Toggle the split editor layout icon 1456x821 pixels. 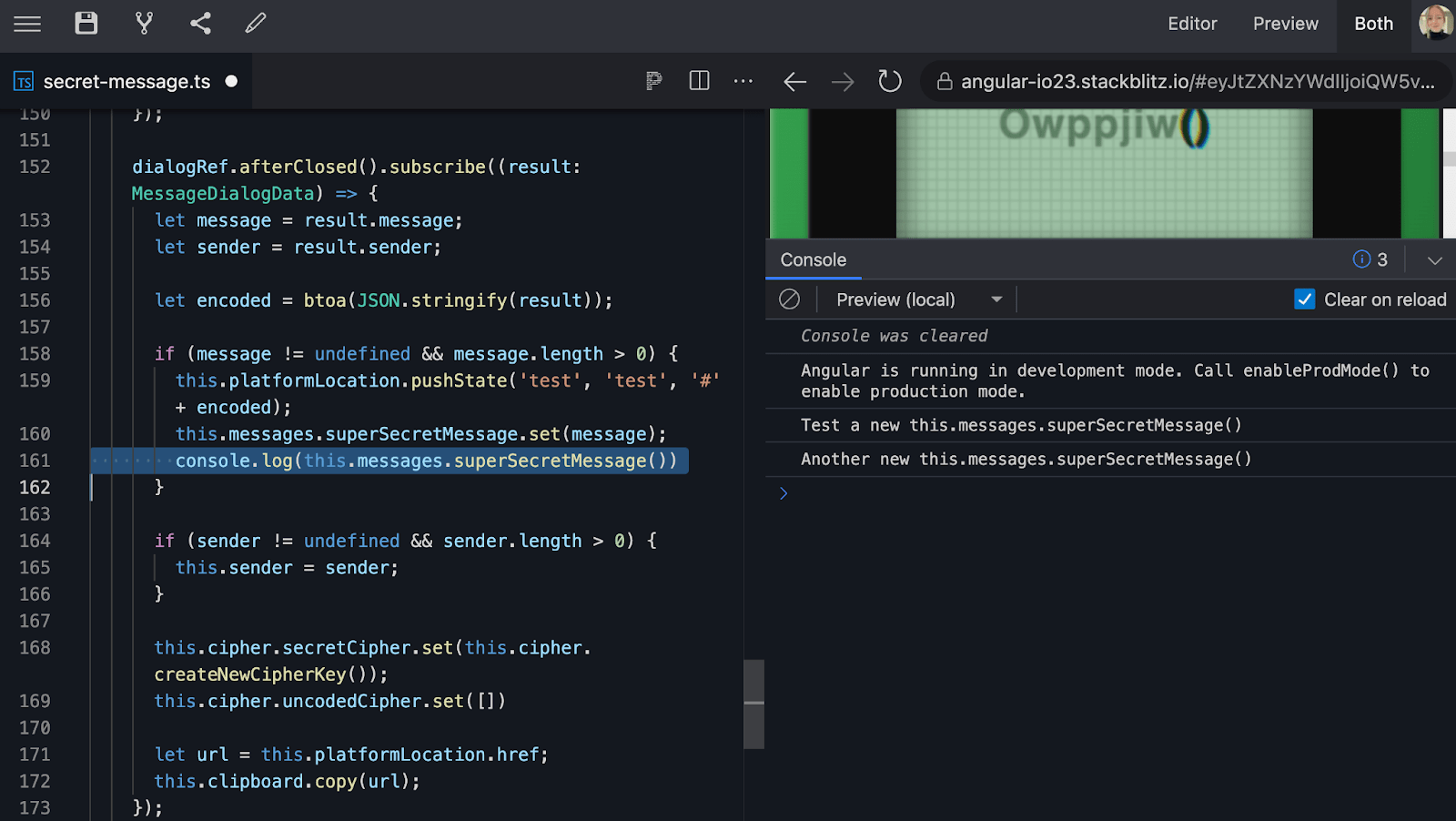point(699,81)
